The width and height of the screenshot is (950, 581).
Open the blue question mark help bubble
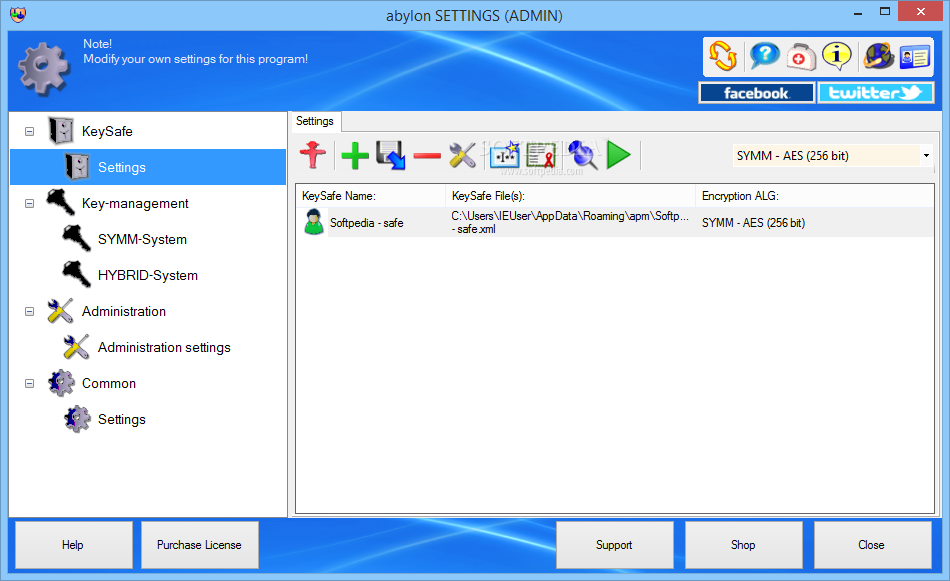pos(765,56)
